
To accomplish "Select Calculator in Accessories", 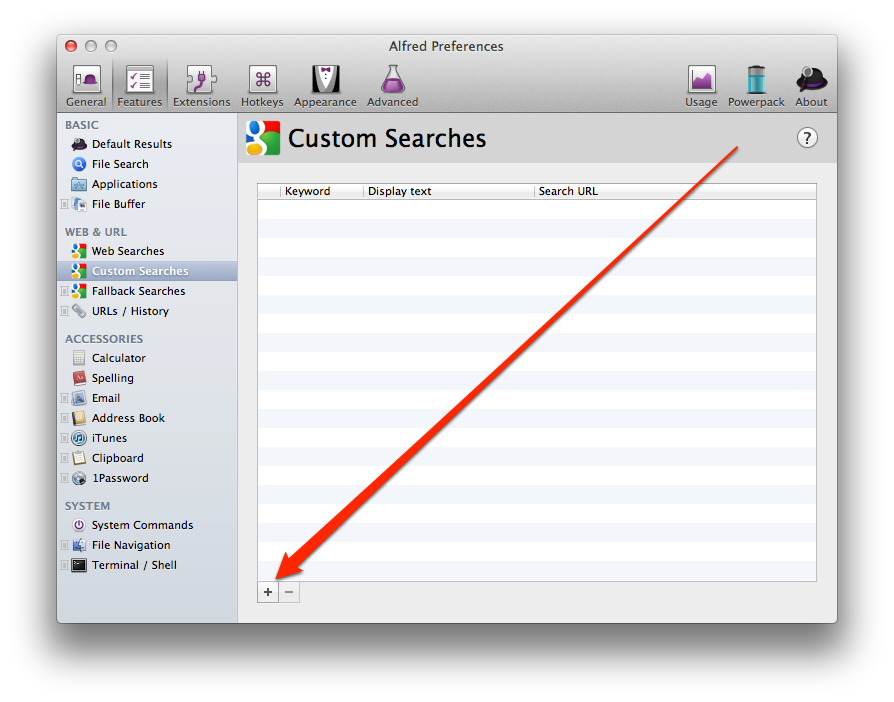I will 147,358.
